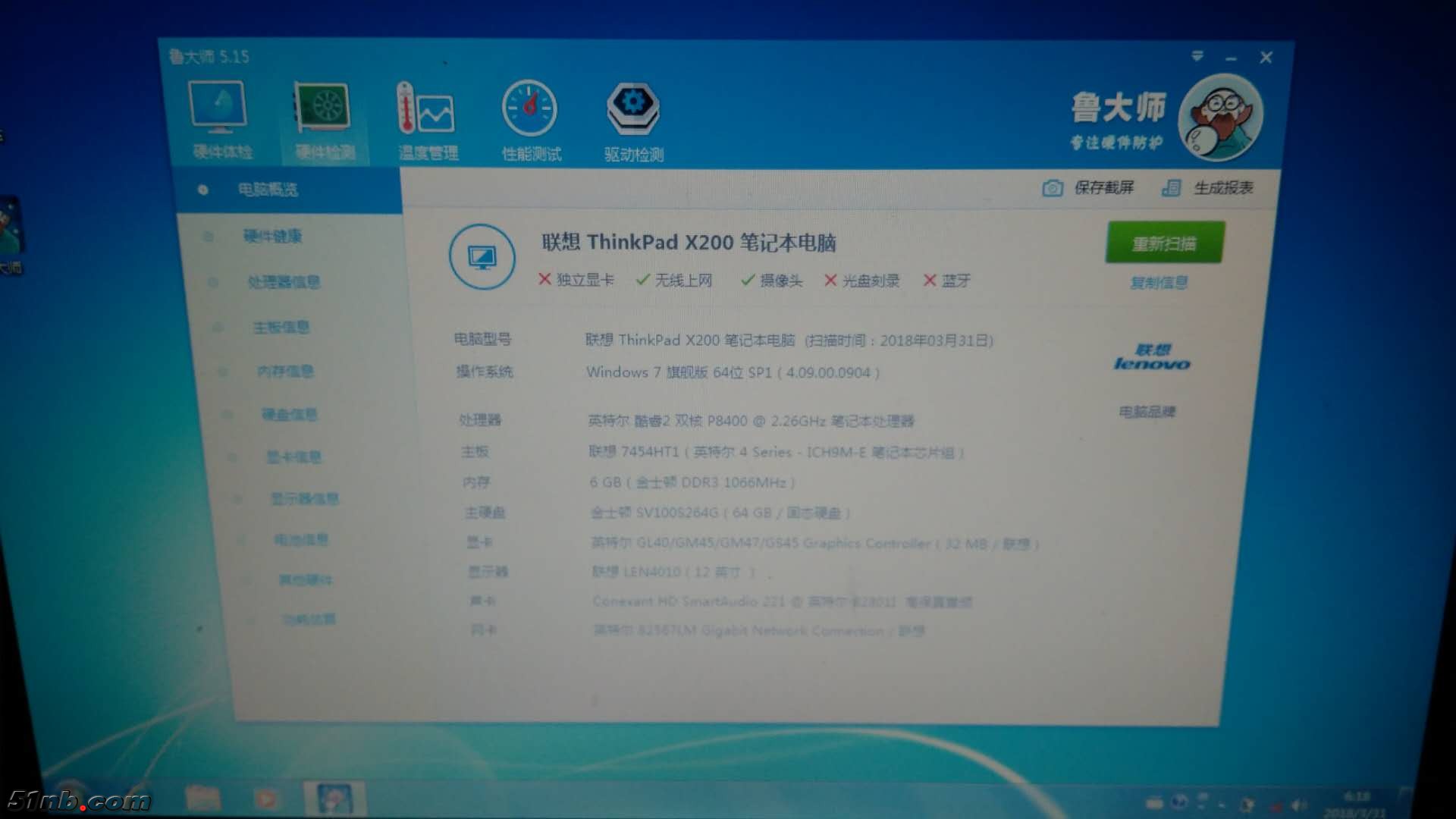Click the 鲁大师 taskbar icon
The width and height of the screenshot is (1456, 819).
334,799
